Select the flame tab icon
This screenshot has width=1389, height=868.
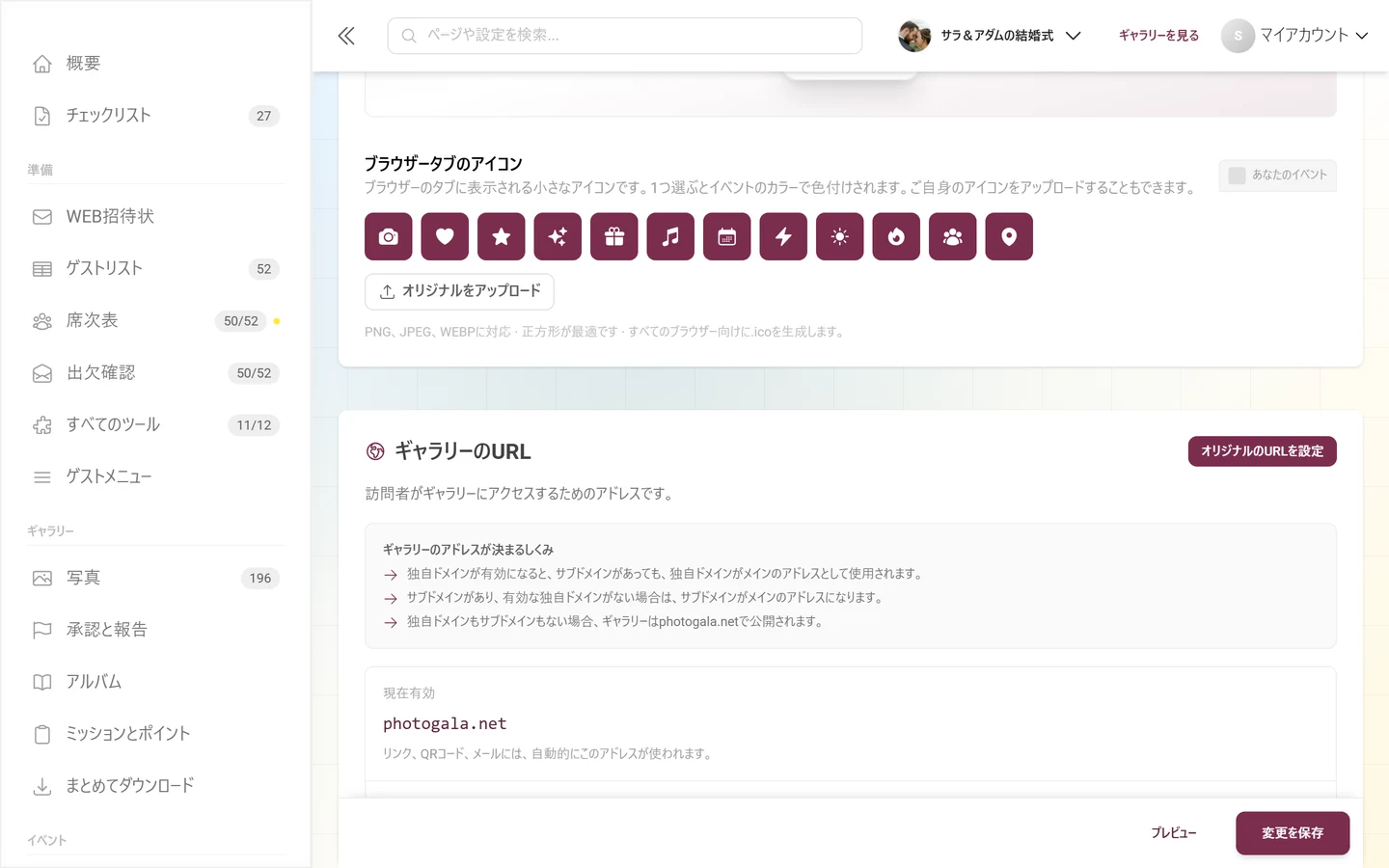896,236
